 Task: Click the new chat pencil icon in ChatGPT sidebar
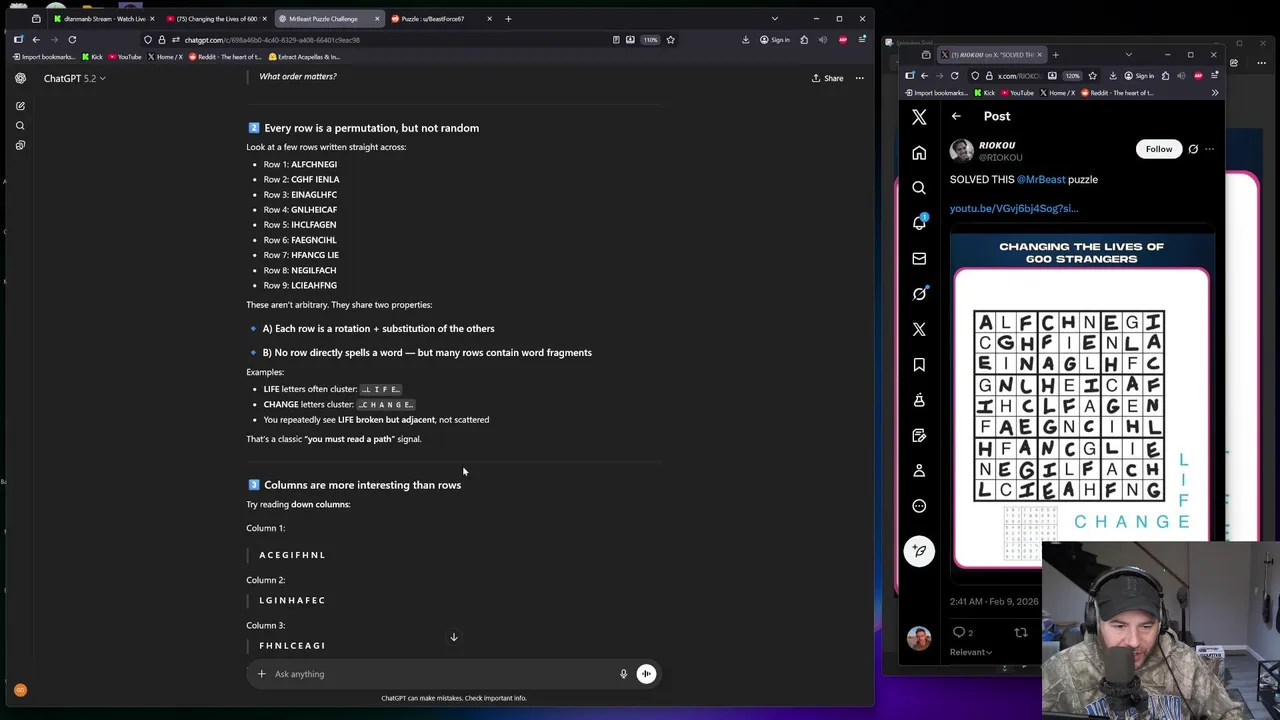[x=20, y=106]
